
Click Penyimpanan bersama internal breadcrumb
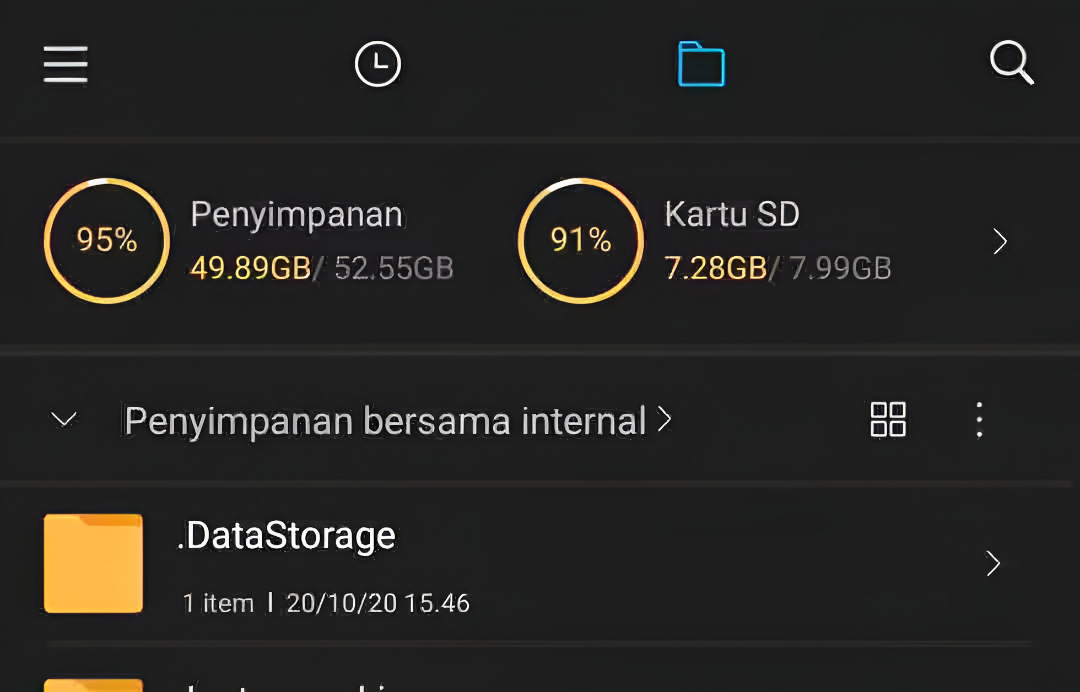[x=385, y=421]
